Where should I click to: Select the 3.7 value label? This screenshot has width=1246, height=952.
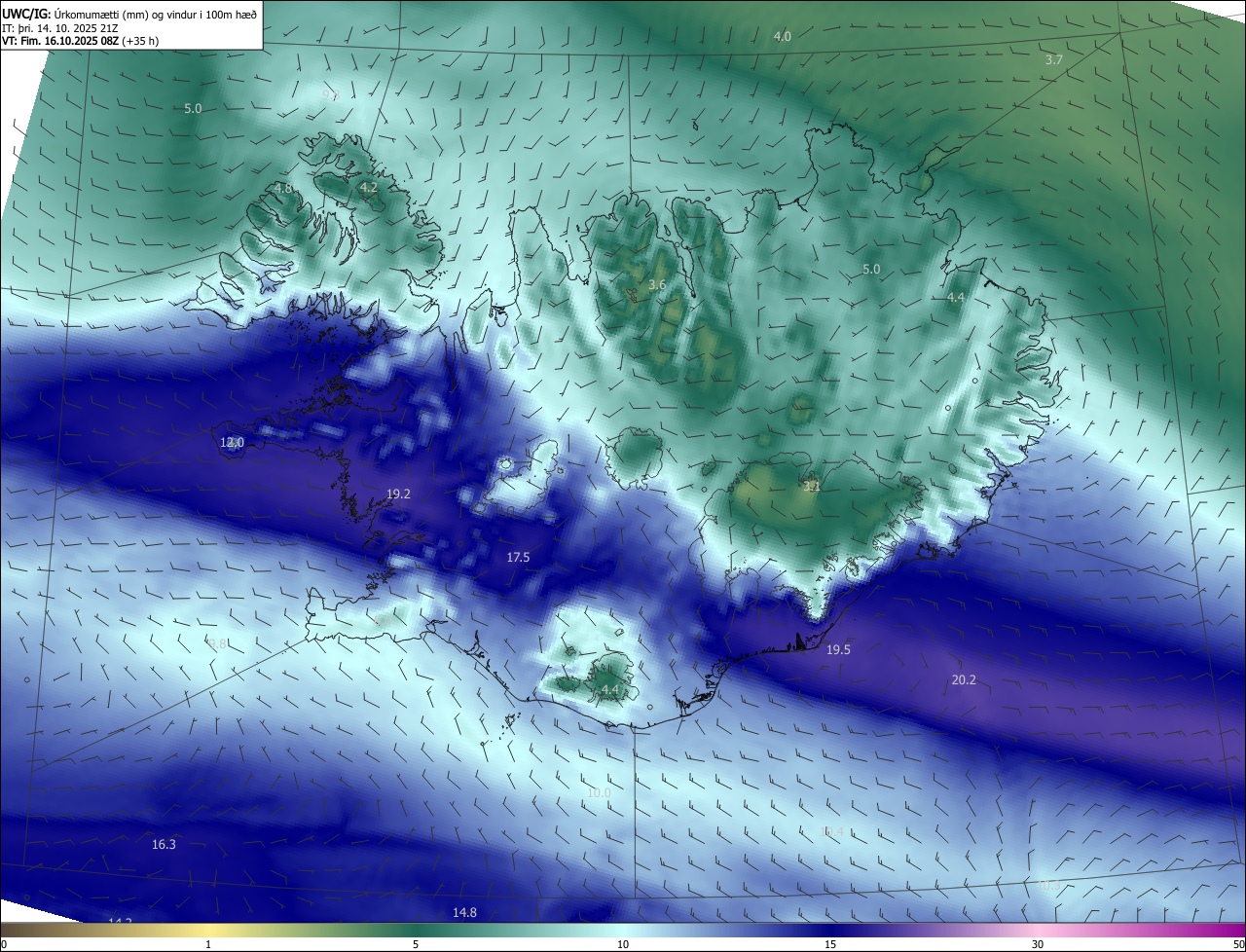[1053, 59]
